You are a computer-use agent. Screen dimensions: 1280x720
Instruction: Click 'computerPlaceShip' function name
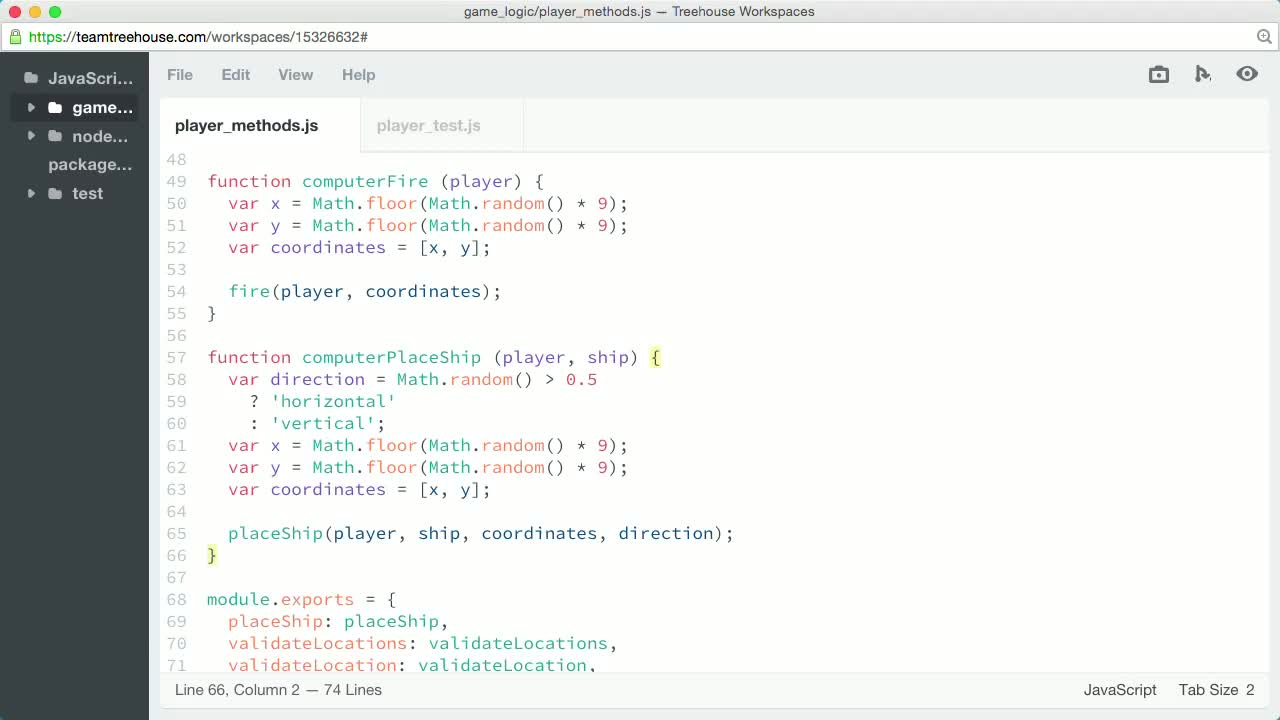(x=391, y=357)
